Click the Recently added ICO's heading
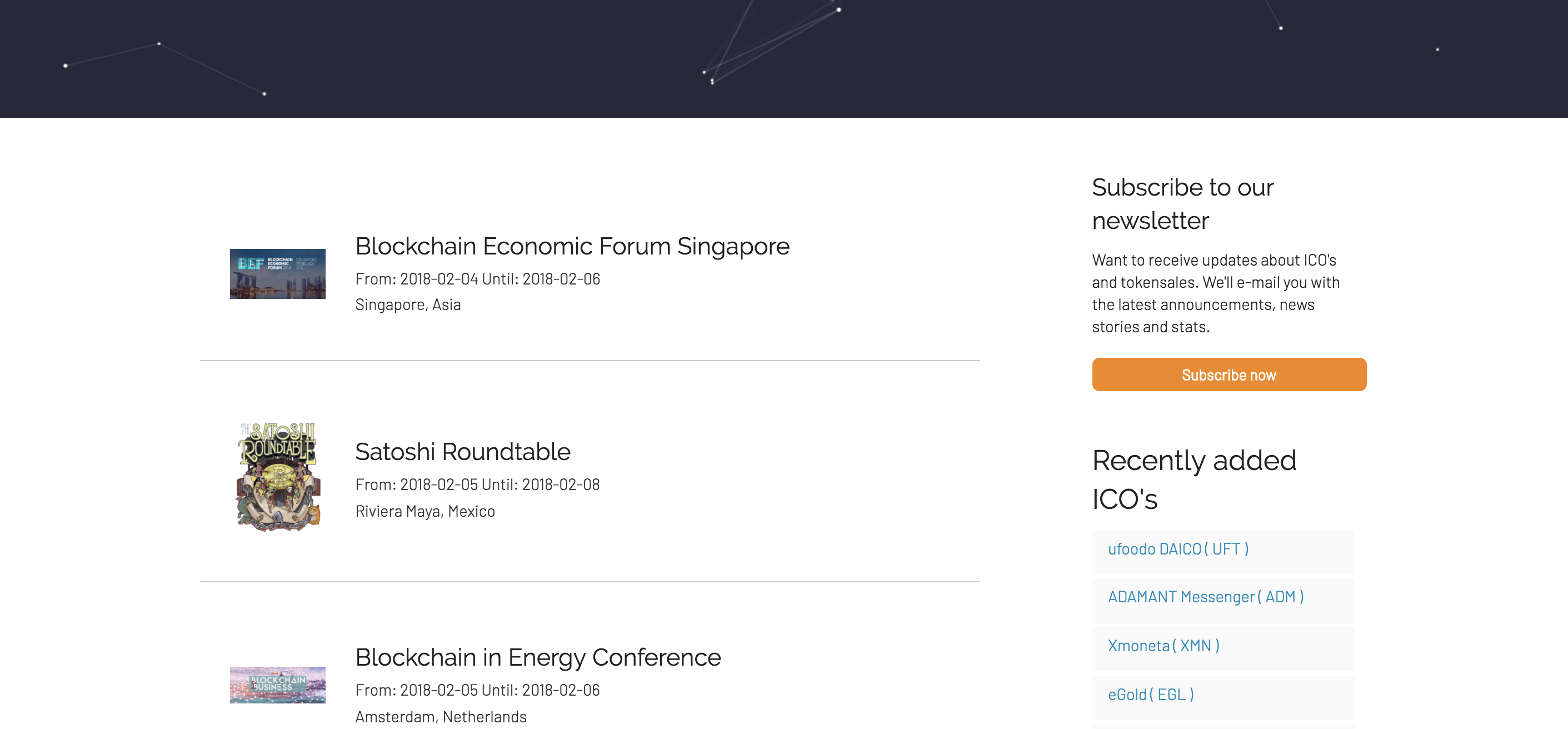Viewport: 1568px width, 729px height. pyautogui.click(x=1193, y=479)
